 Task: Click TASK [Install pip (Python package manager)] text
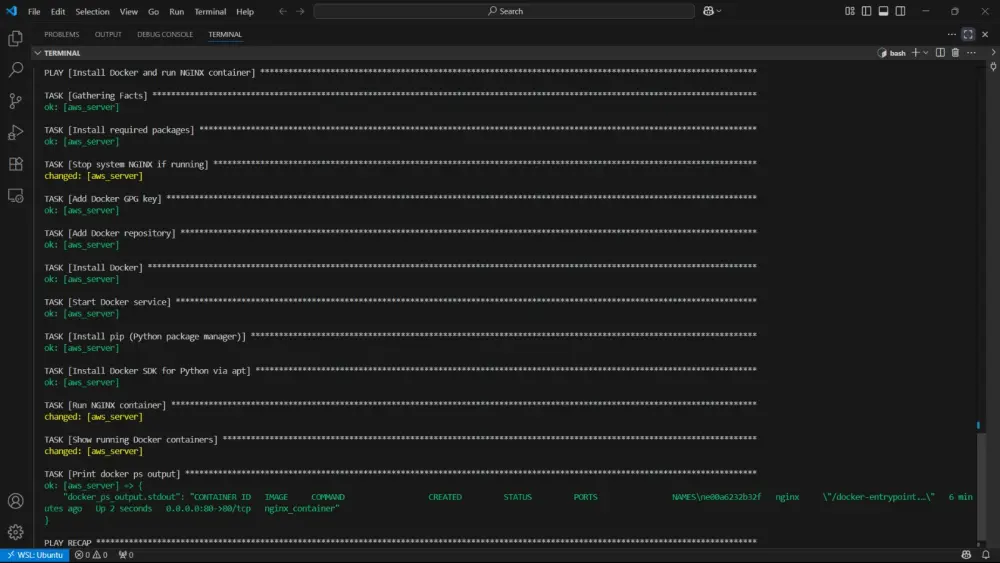[x=145, y=337]
